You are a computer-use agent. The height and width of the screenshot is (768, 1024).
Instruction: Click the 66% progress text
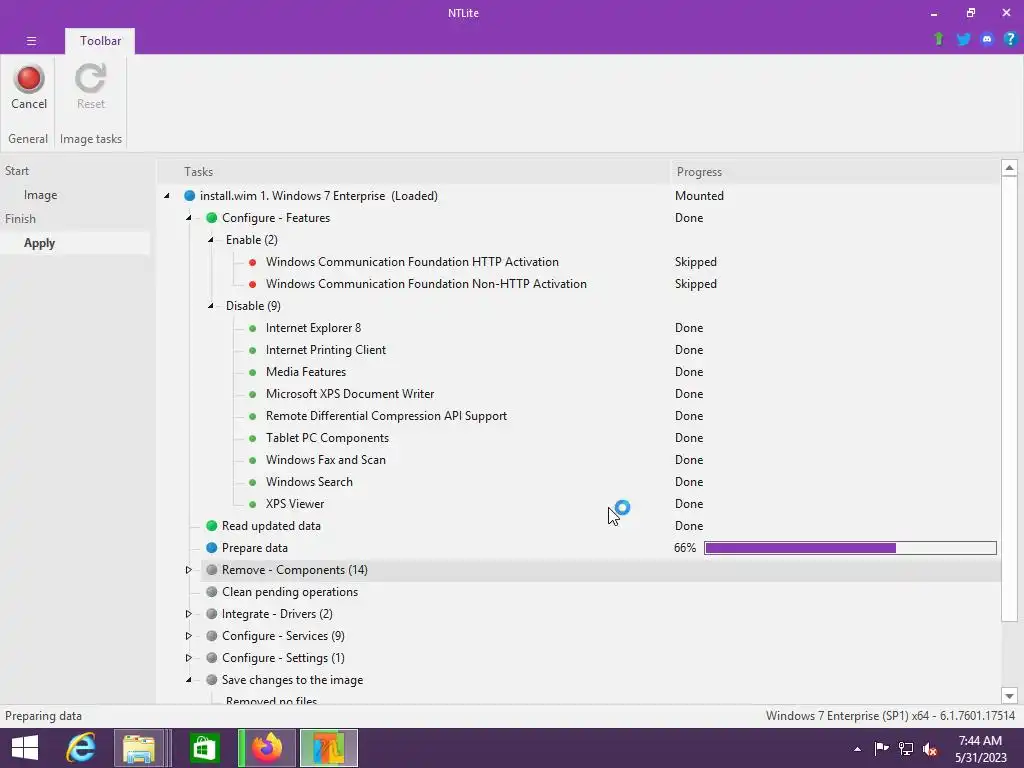(685, 548)
